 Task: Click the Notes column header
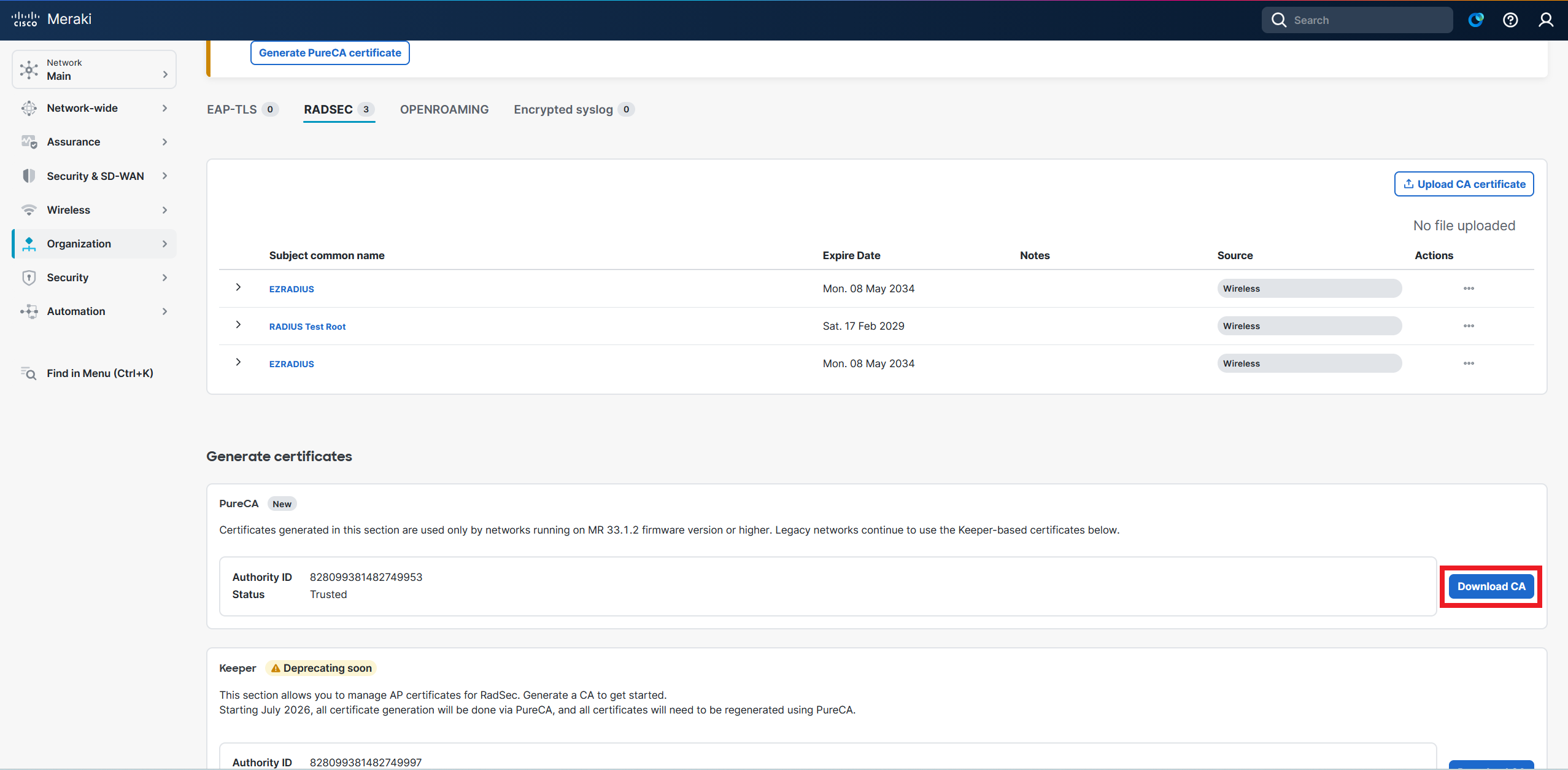[1035, 255]
